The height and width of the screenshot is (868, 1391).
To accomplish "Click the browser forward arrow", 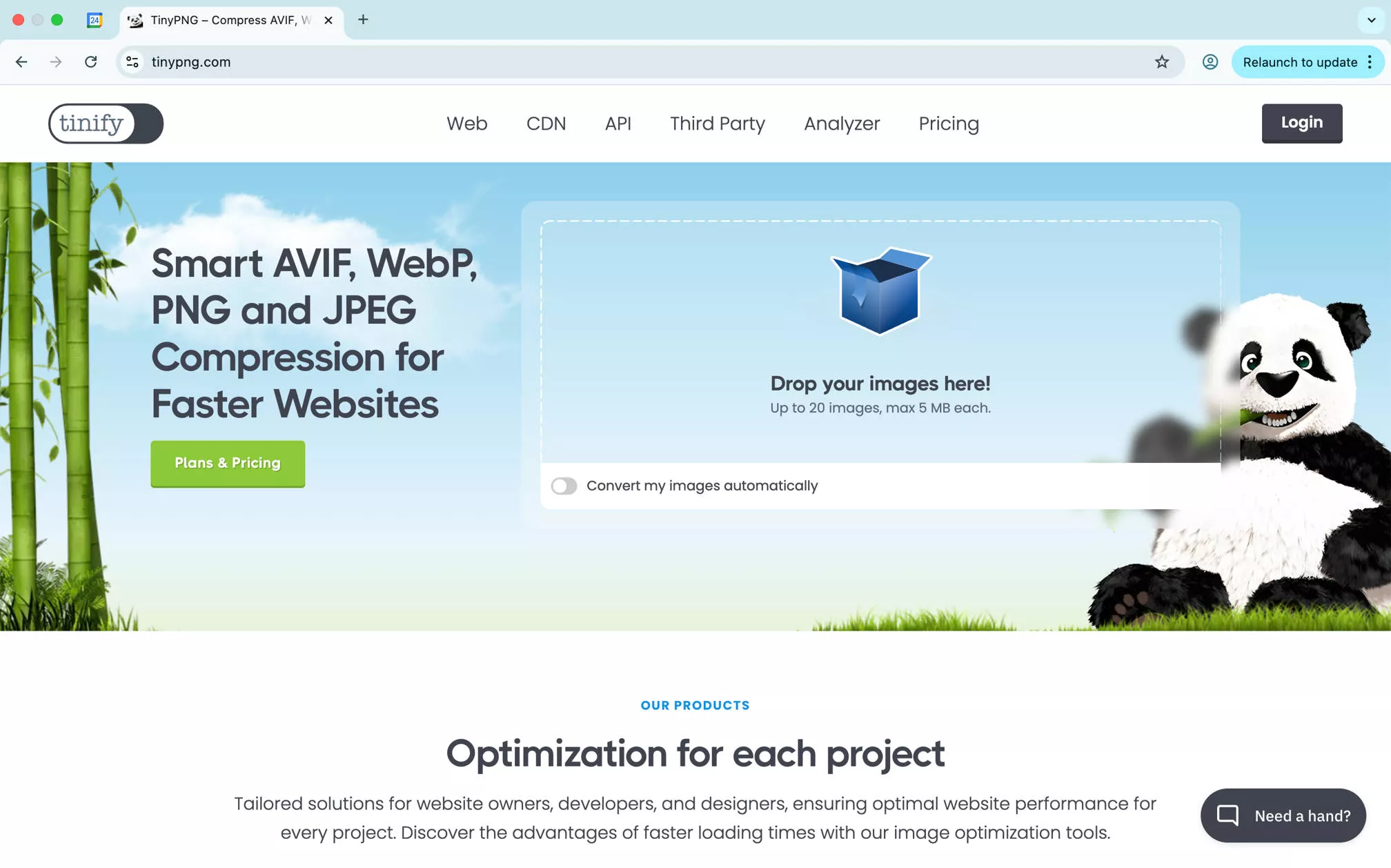I will tap(56, 62).
